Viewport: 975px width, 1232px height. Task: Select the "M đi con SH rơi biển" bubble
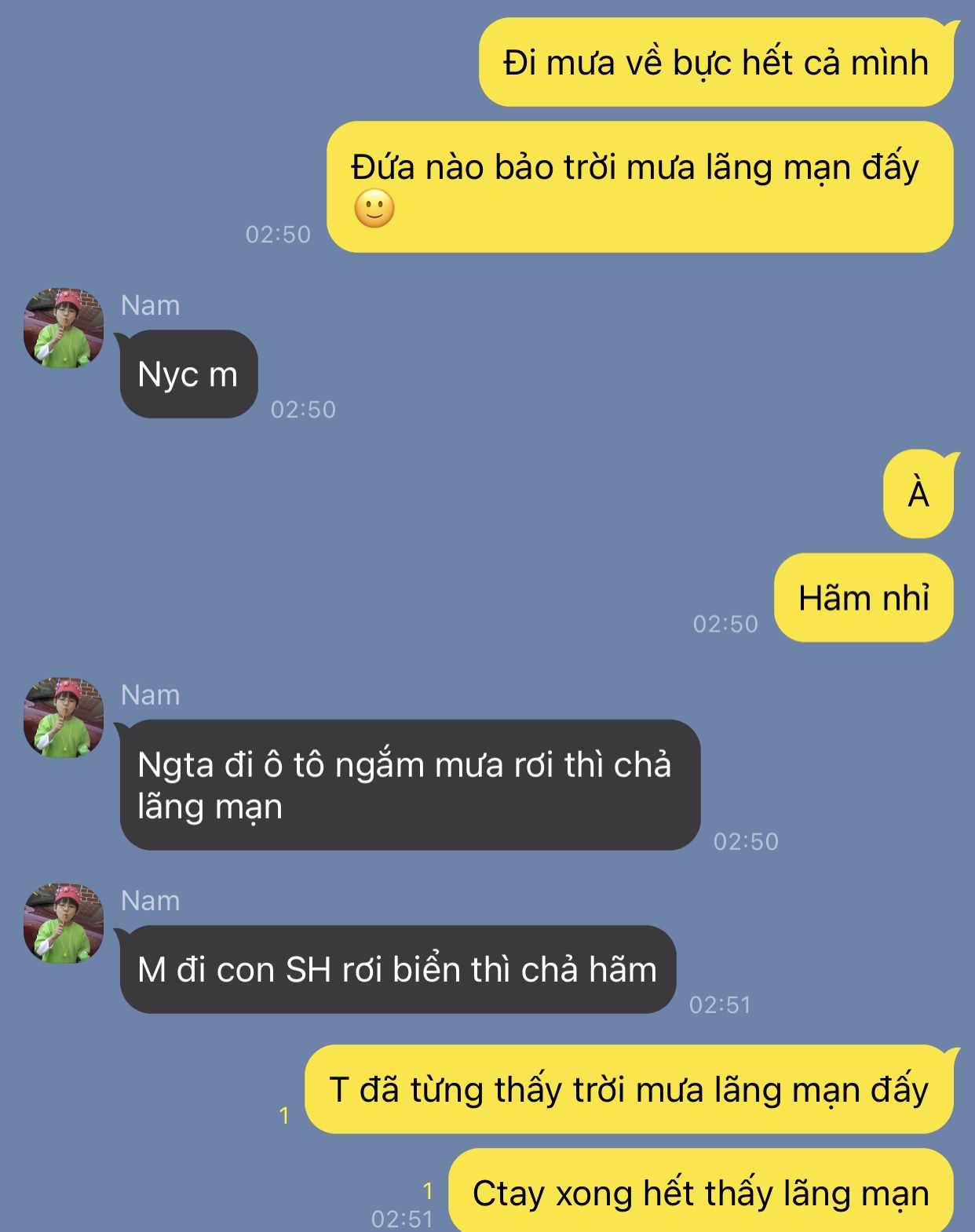[x=397, y=970]
